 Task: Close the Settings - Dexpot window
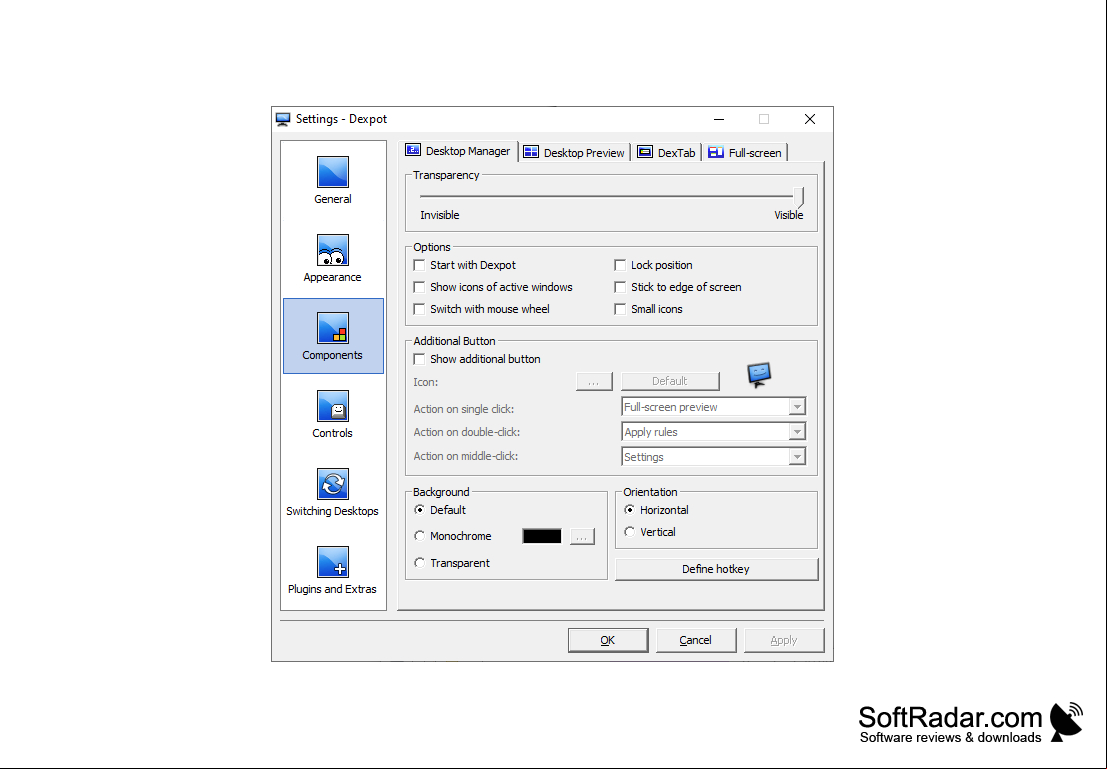810,119
